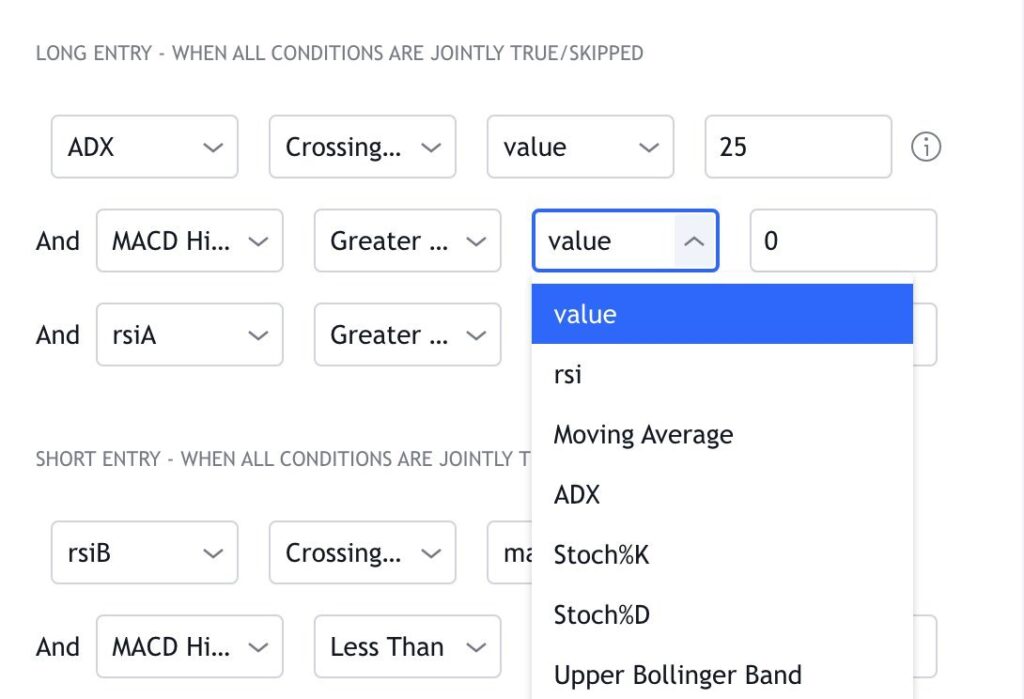Select the highlighted value option in list
This screenshot has height=699, width=1024.
tap(721, 314)
